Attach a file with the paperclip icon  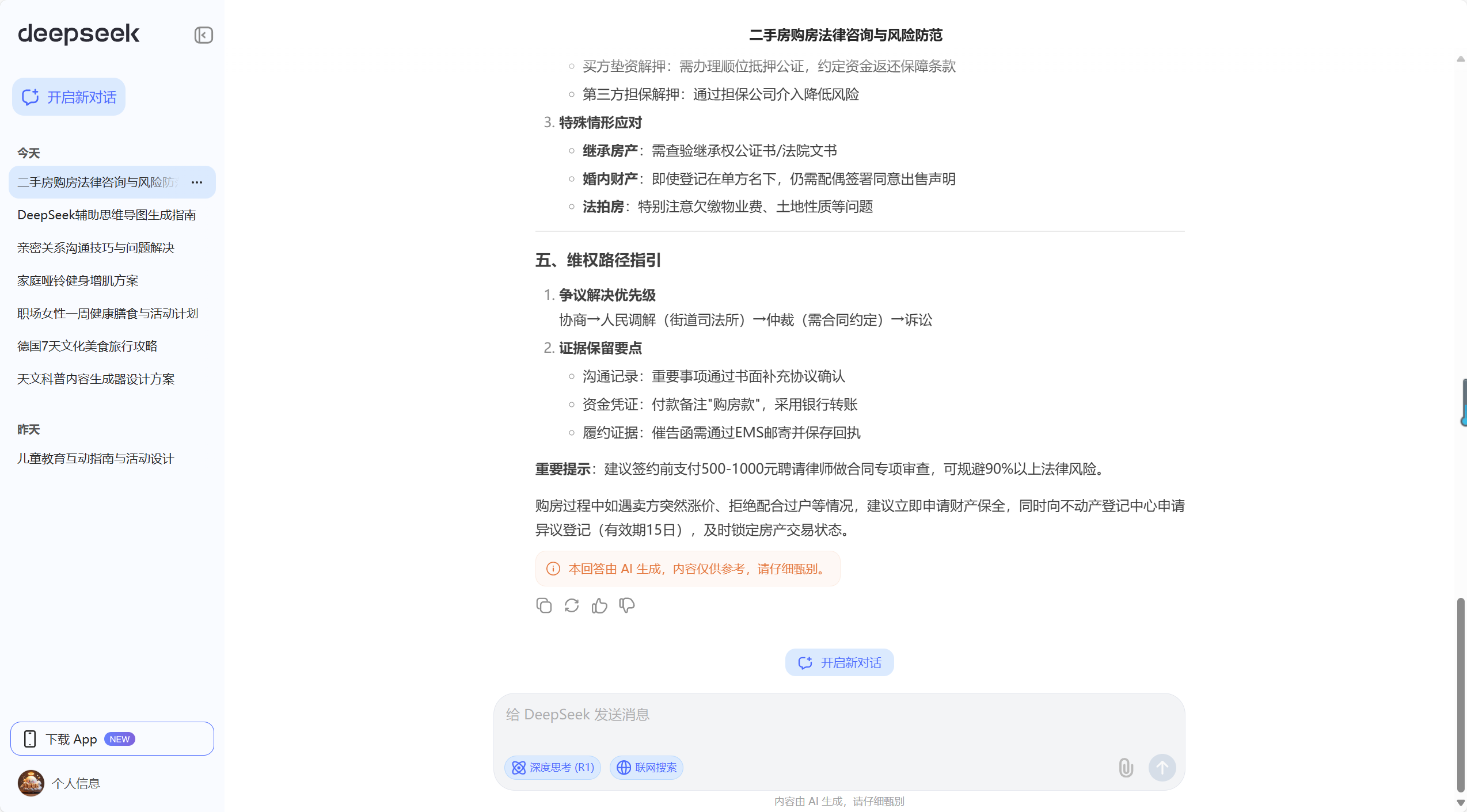click(1126, 767)
